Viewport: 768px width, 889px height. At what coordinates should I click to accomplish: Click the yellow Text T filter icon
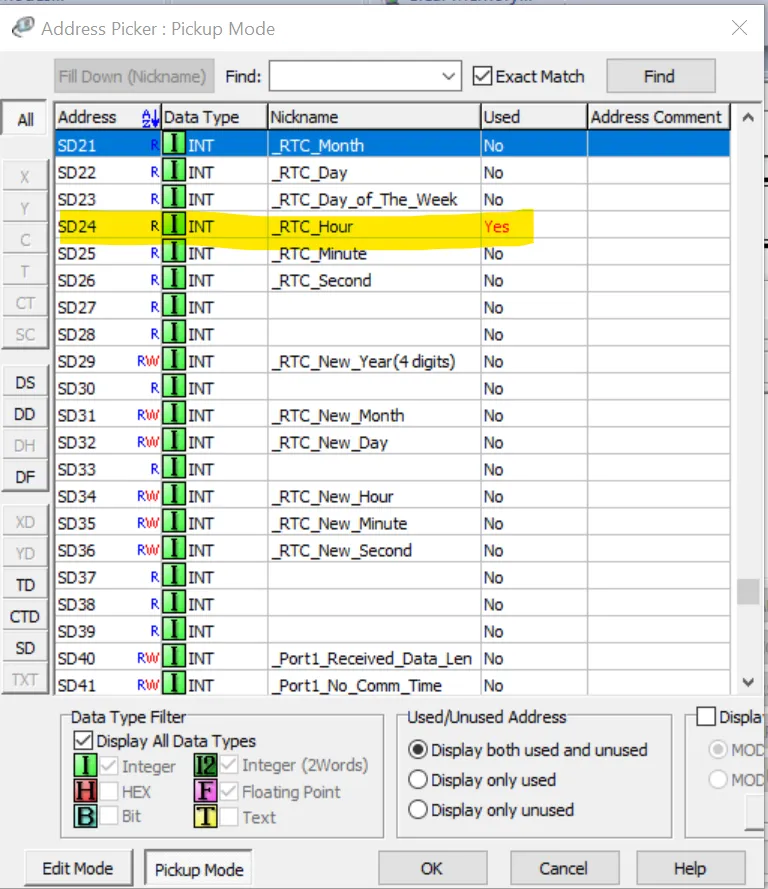(x=205, y=816)
